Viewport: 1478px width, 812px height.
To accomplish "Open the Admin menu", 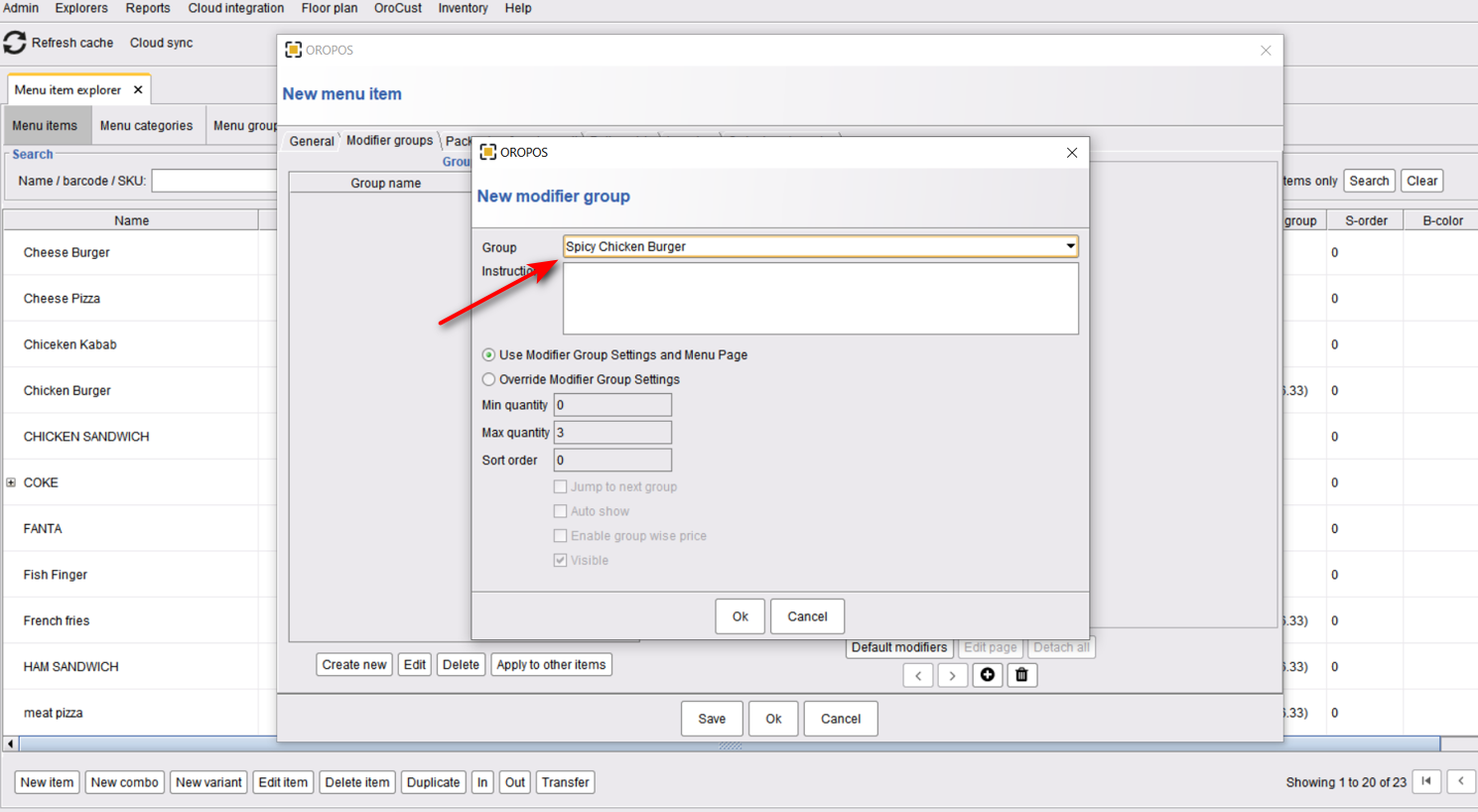I will pos(21,8).
